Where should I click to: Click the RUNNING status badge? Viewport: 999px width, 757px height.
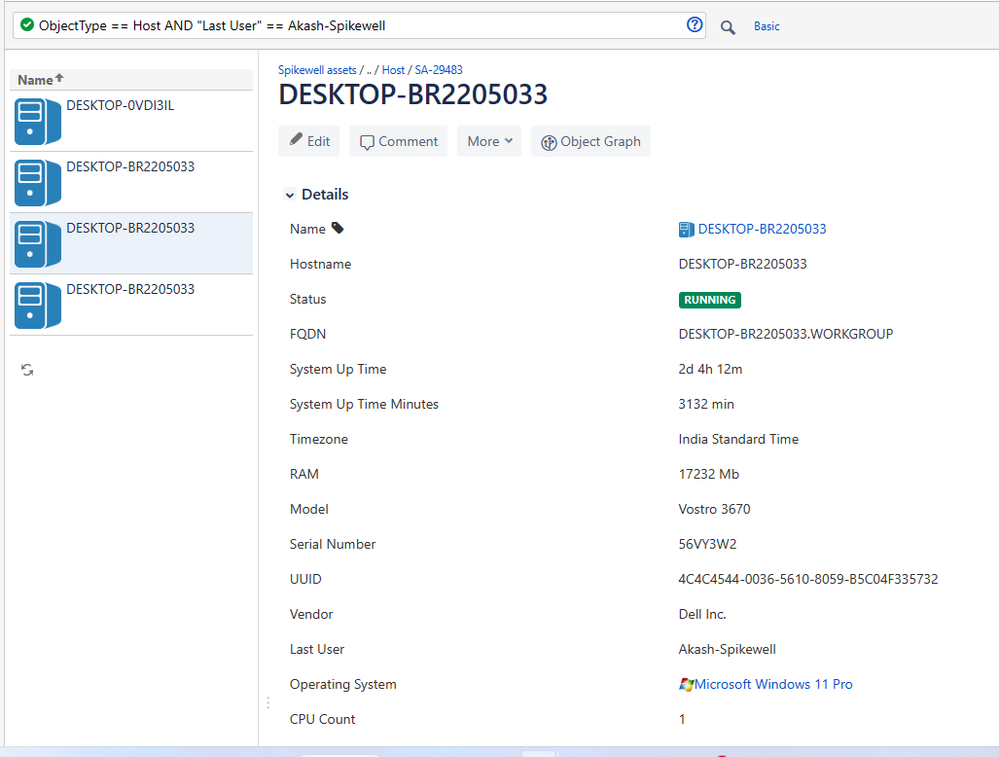coord(710,299)
